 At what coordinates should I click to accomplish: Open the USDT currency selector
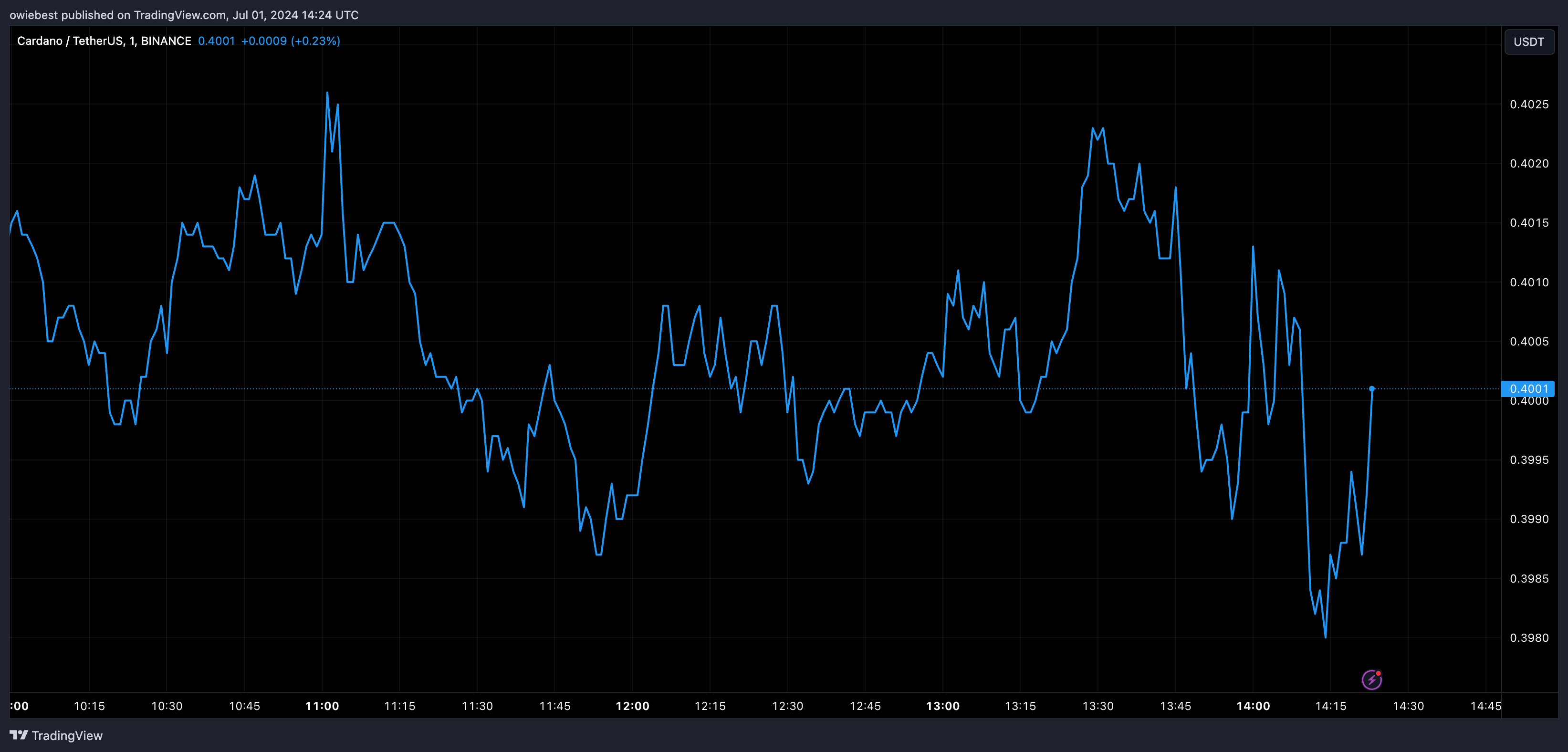[x=1528, y=42]
